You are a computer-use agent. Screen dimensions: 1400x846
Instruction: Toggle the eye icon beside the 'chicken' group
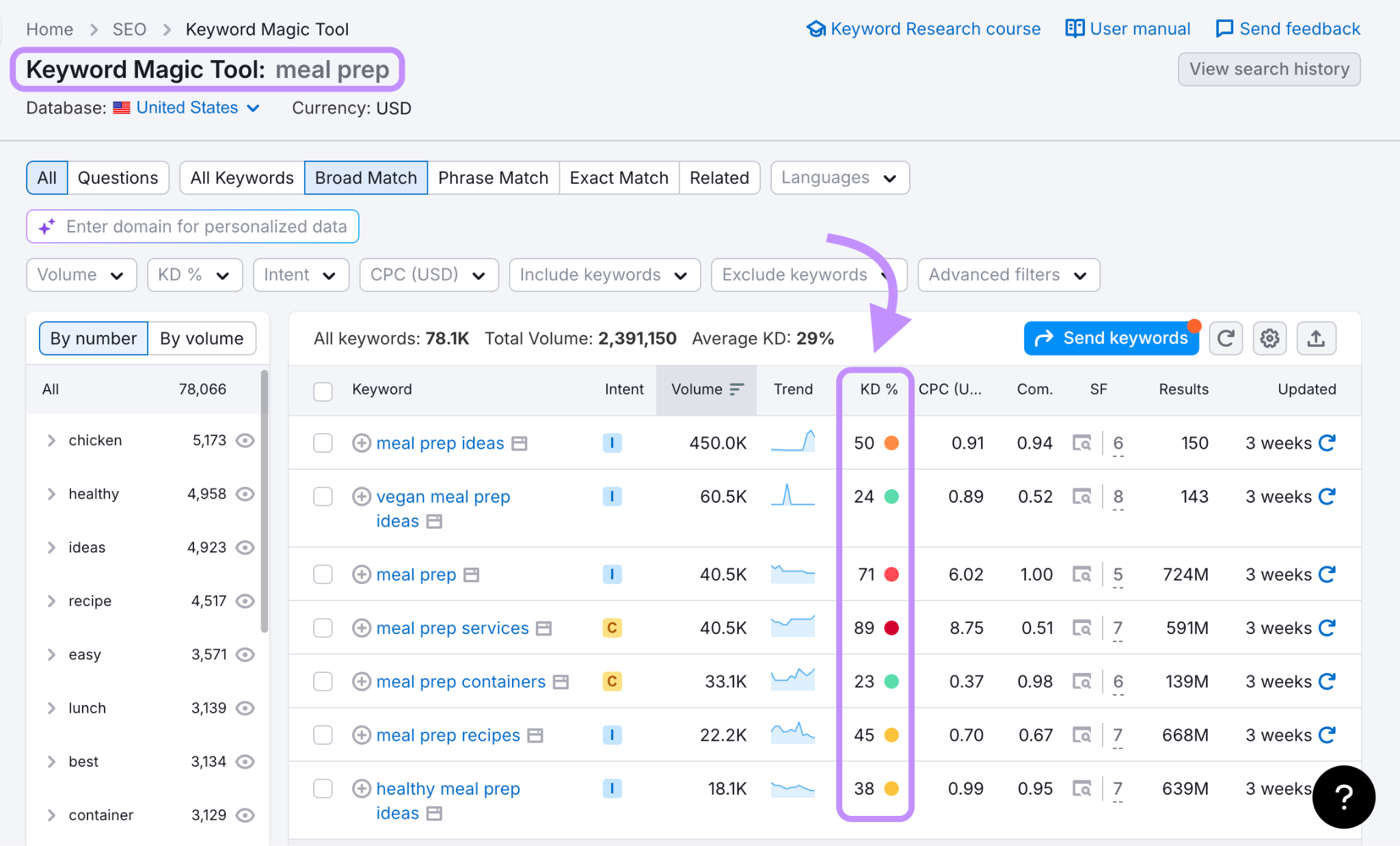tap(245, 440)
